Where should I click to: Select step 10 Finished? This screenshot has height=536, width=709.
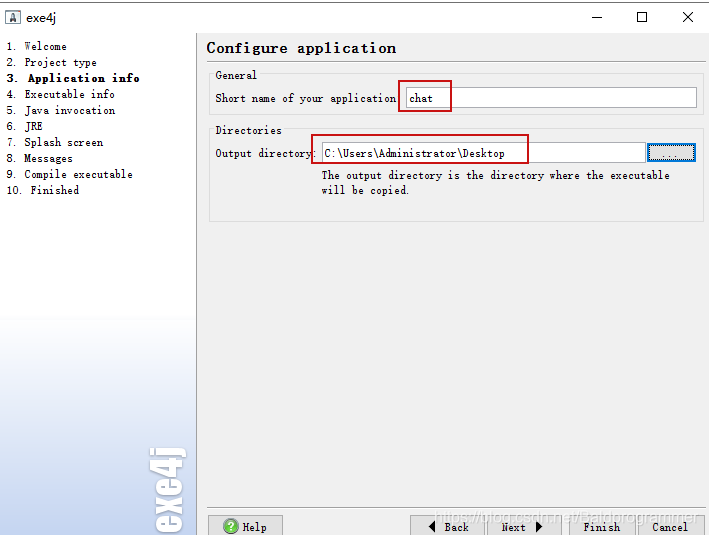(x=43, y=190)
